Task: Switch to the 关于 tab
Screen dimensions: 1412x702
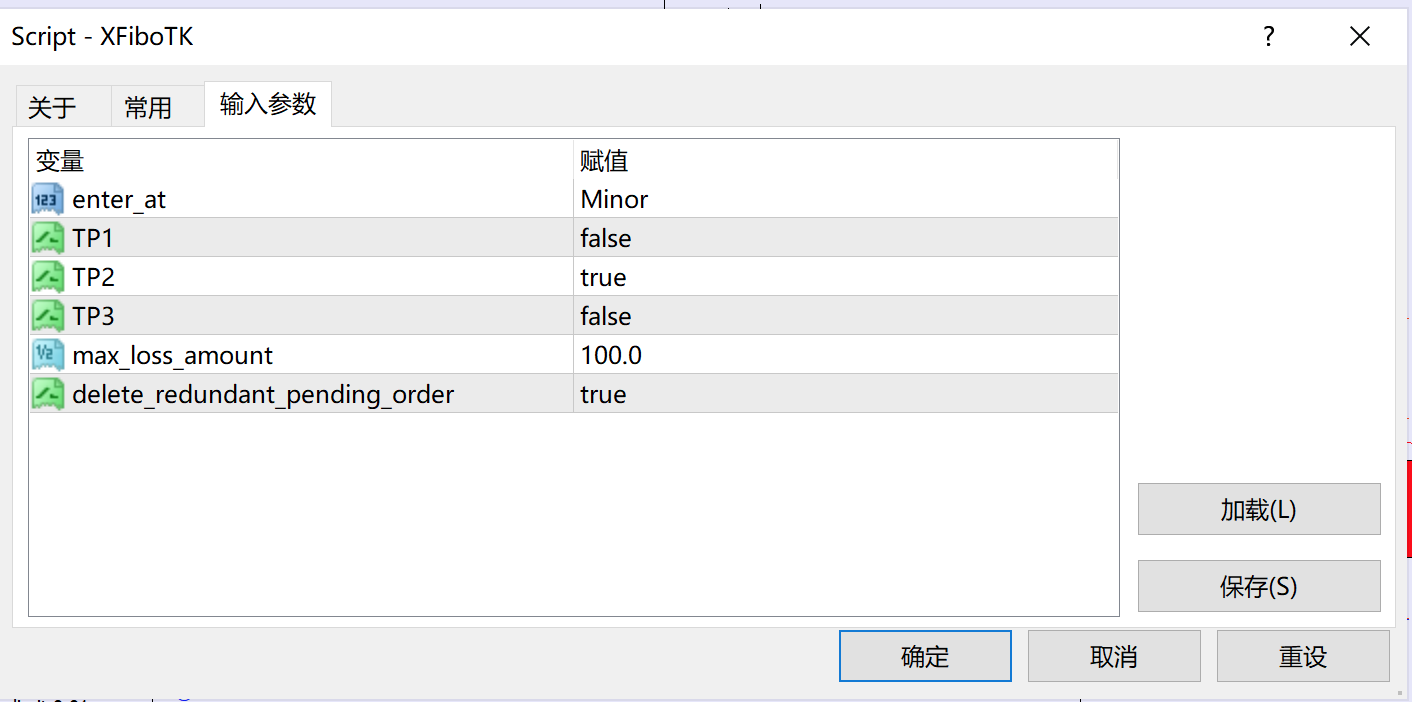Action: point(53,107)
